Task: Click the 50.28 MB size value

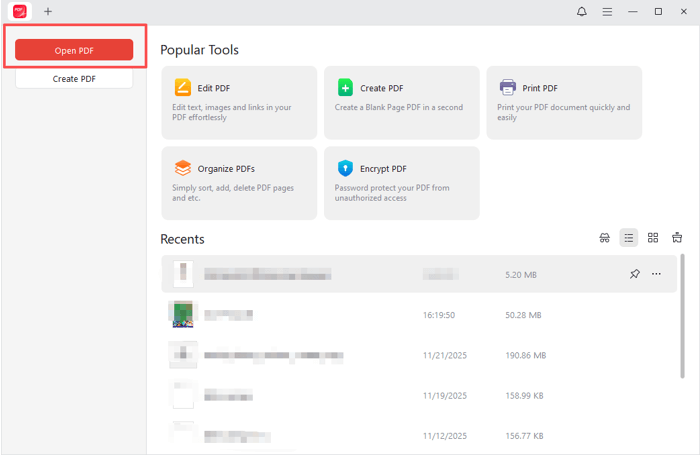Action: pyautogui.click(x=523, y=315)
